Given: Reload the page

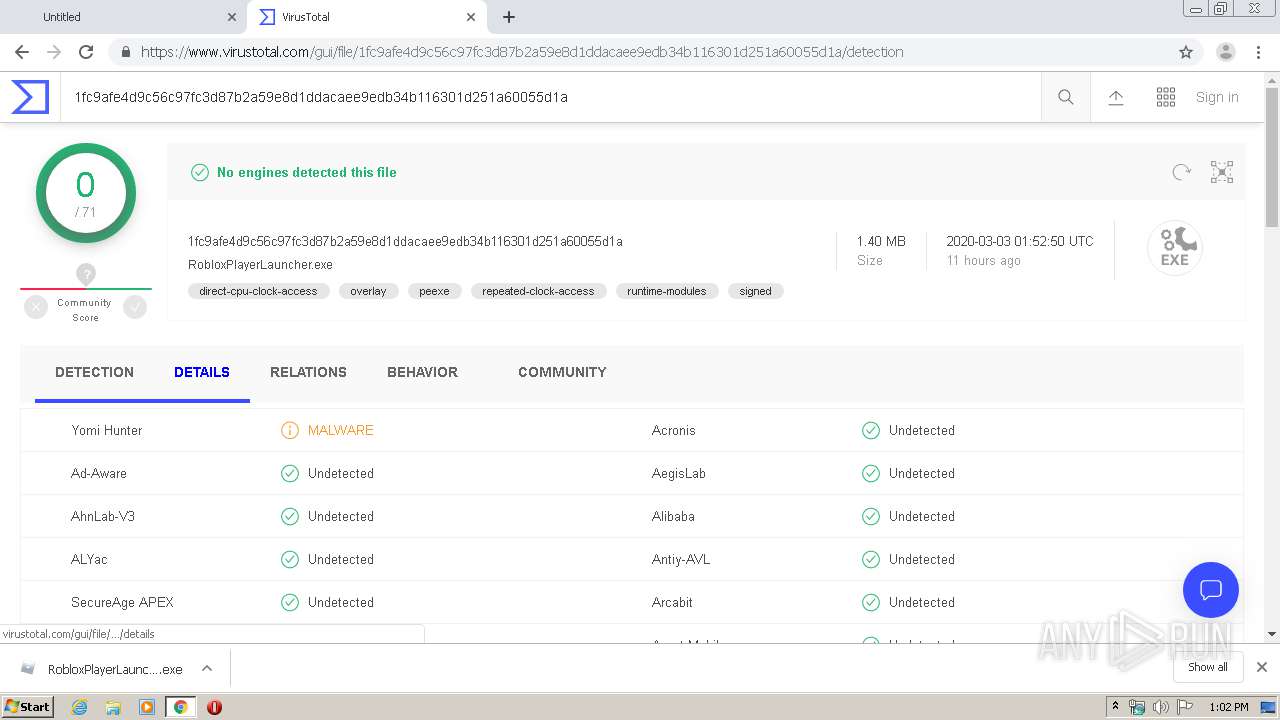Looking at the screenshot, I should click(86, 52).
